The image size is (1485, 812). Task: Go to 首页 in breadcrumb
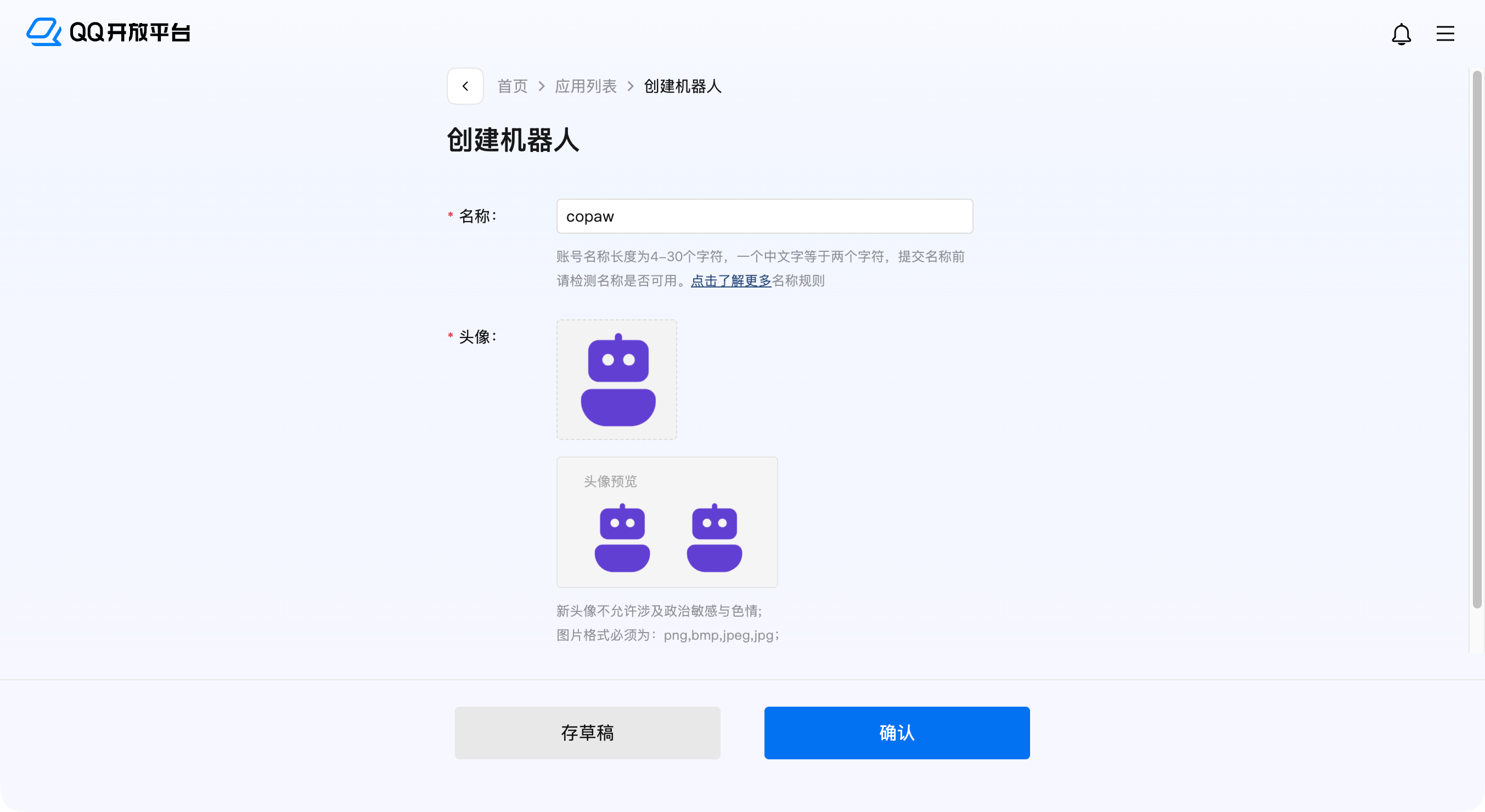513,87
